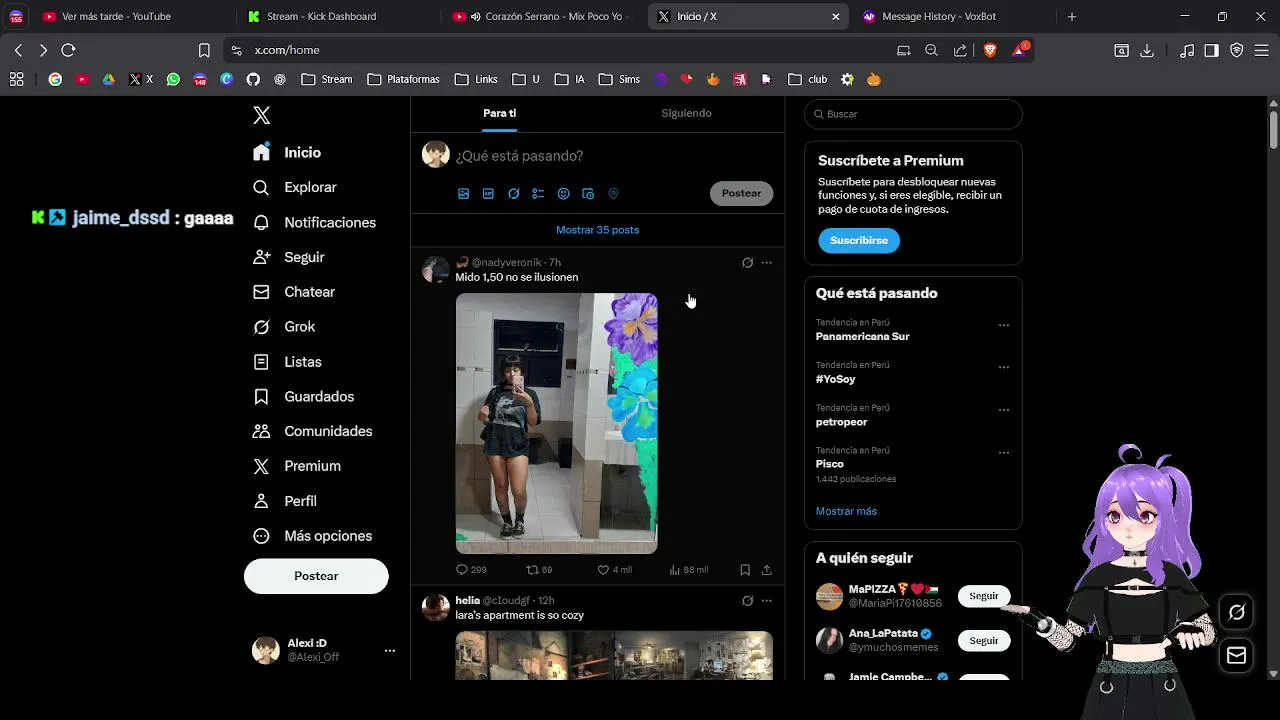The image size is (1280, 720).
Task: Open account menu next to Alexi :D
Action: pyautogui.click(x=390, y=650)
